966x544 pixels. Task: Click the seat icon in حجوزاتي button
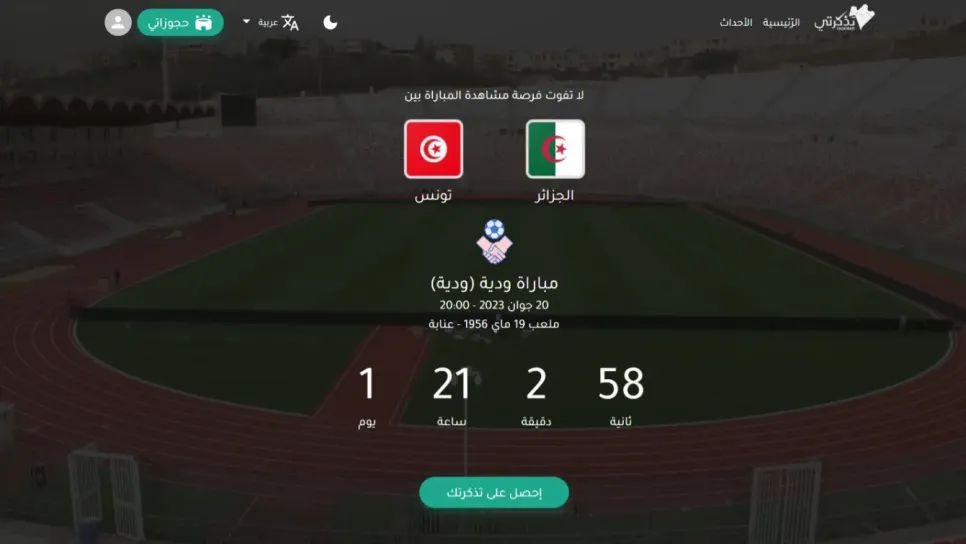[x=203, y=23]
